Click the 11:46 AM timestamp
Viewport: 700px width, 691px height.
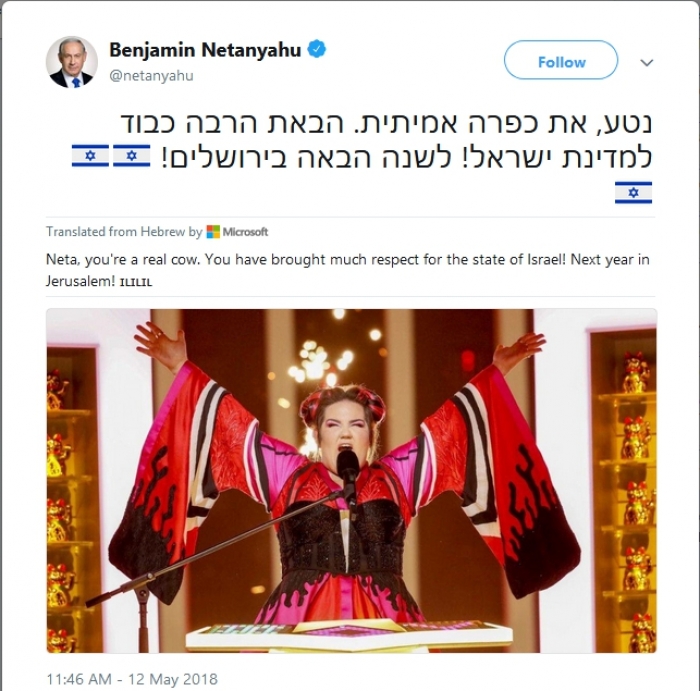[x=79, y=679]
